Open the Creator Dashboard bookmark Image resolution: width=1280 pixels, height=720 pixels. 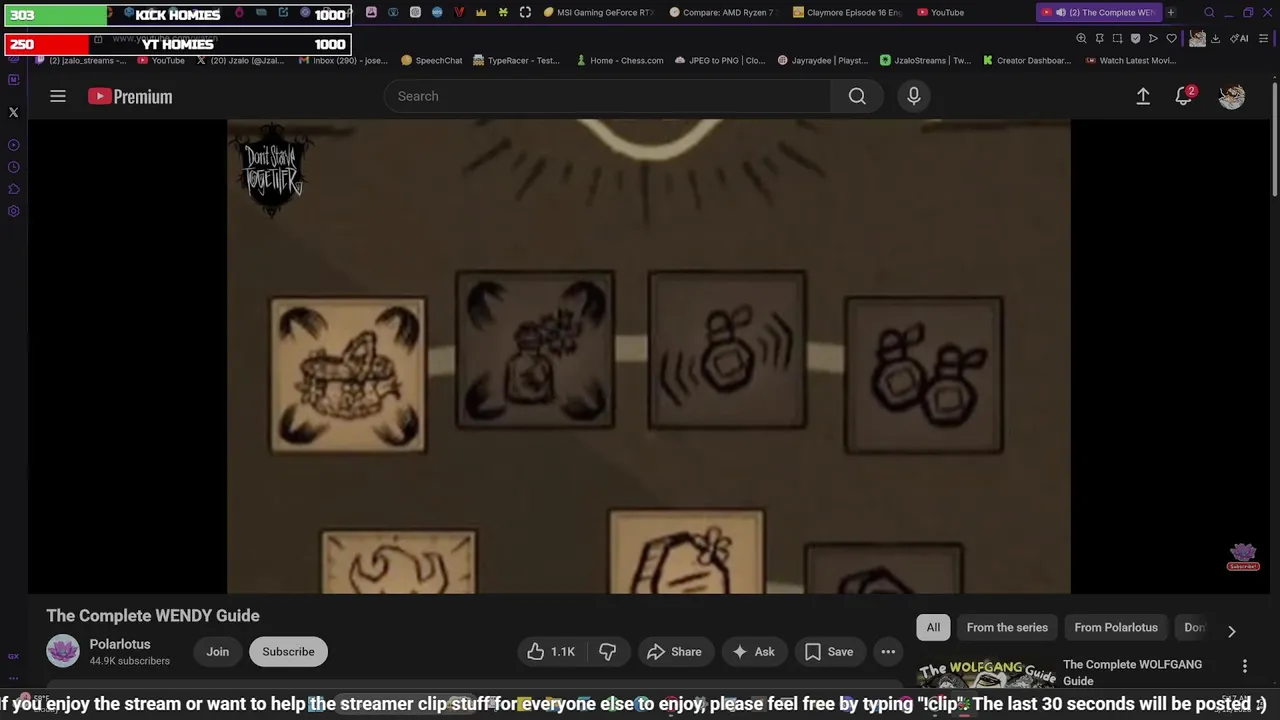[x=1027, y=60]
